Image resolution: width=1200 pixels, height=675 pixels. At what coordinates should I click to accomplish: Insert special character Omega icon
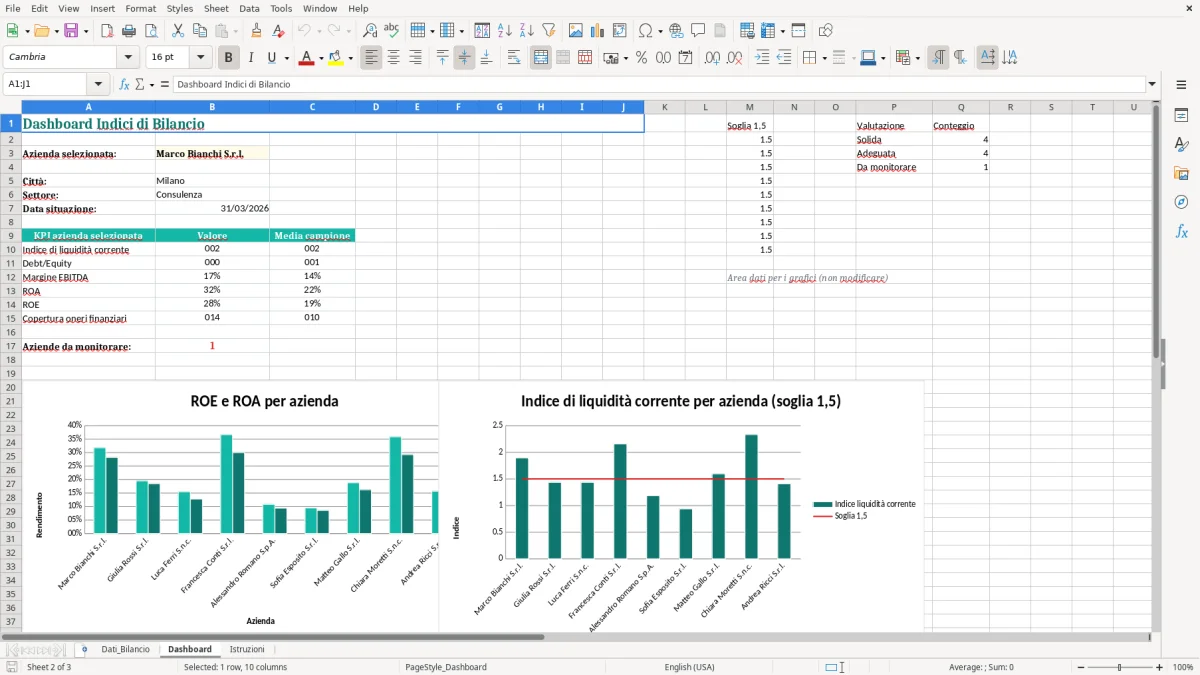(x=645, y=31)
